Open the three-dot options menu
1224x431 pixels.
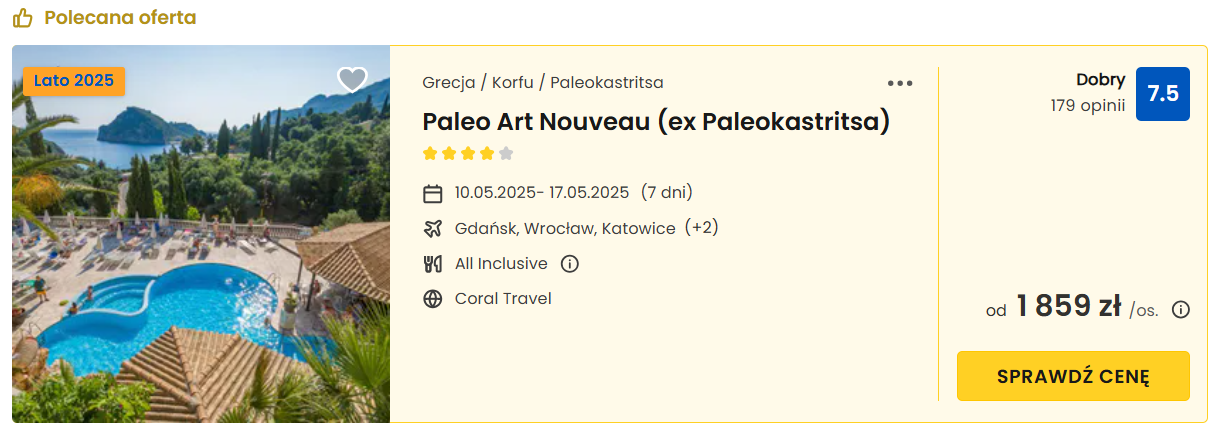point(900,83)
